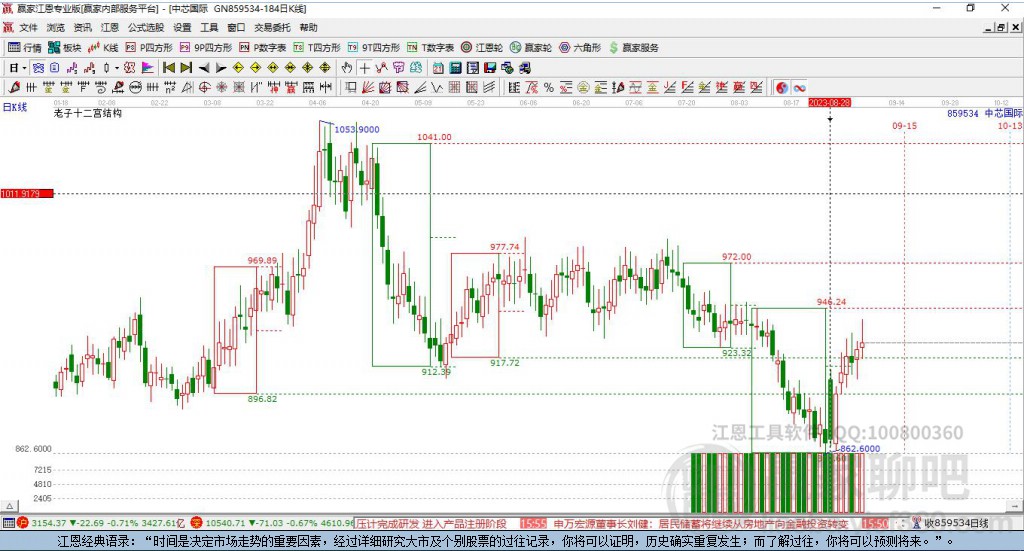Image resolution: width=1024 pixels, height=551 pixels.
Task: Open the 行情 market quotes view
Action: [x=25, y=48]
